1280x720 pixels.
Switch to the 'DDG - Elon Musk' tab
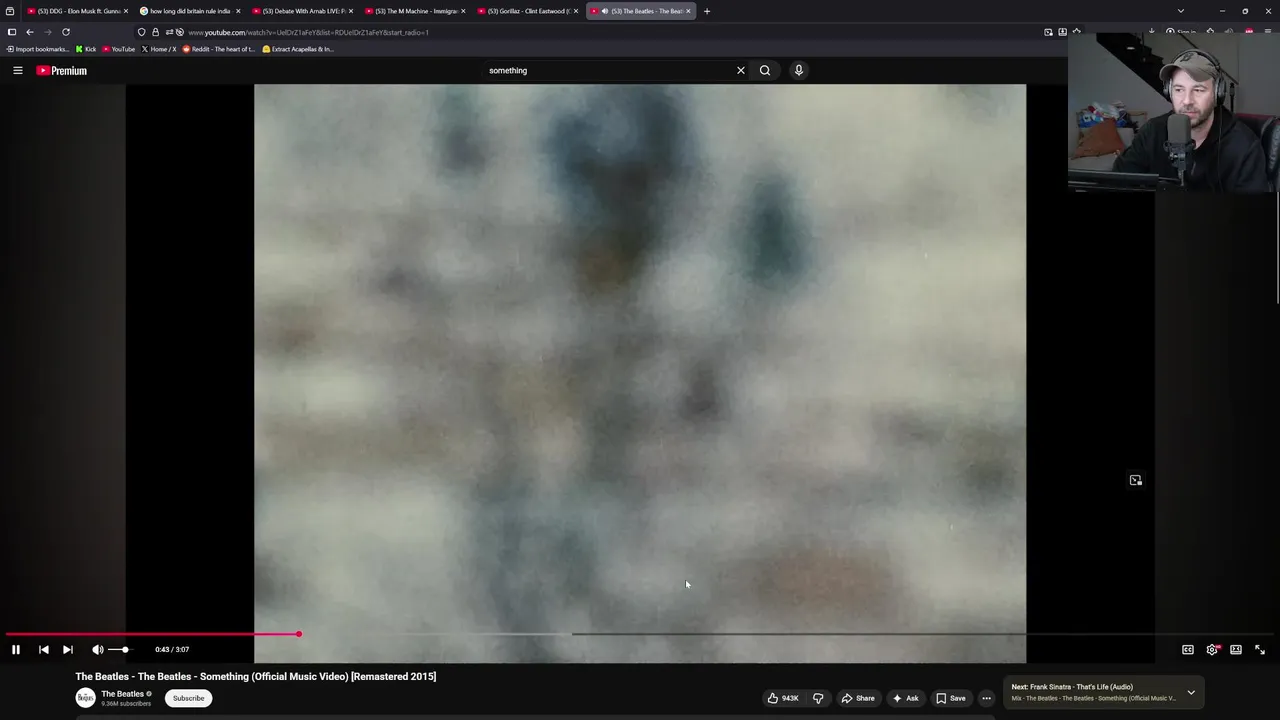(x=78, y=11)
